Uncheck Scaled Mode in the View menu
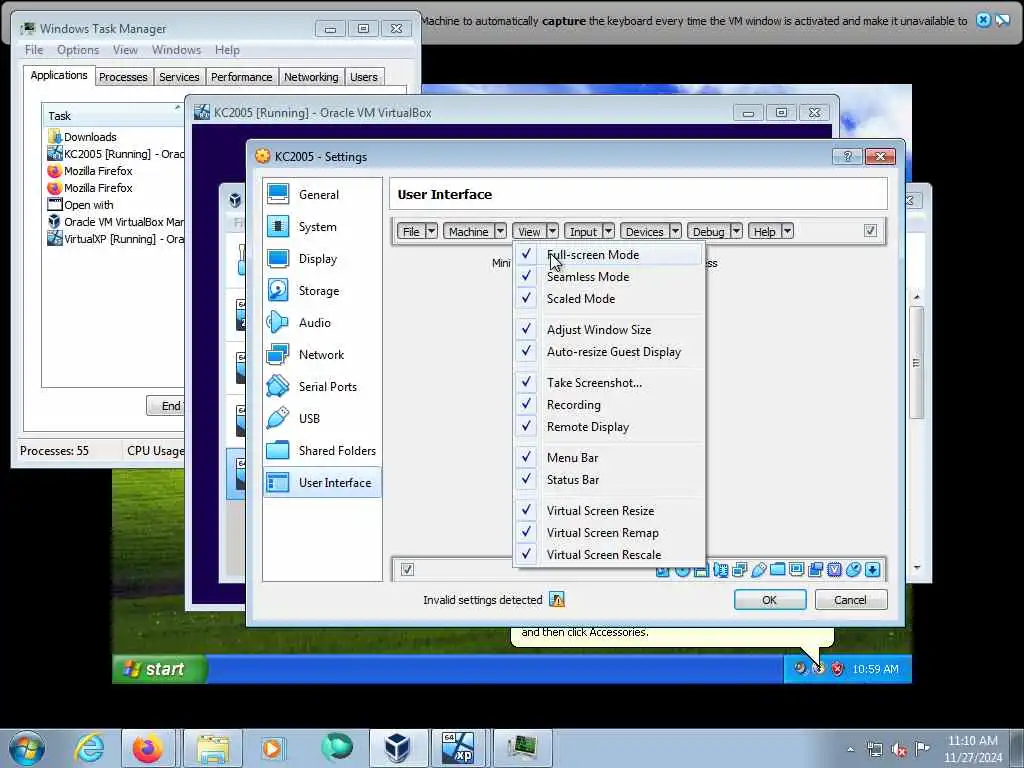1024x768 pixels. click(609, 298)
